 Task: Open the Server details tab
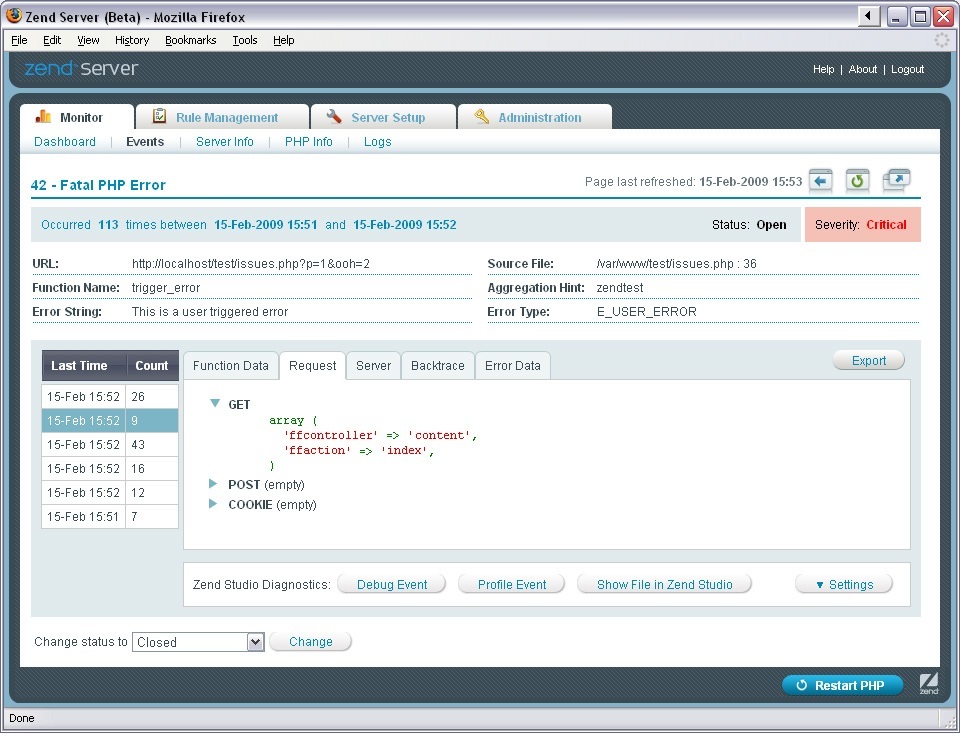[373, 365]
